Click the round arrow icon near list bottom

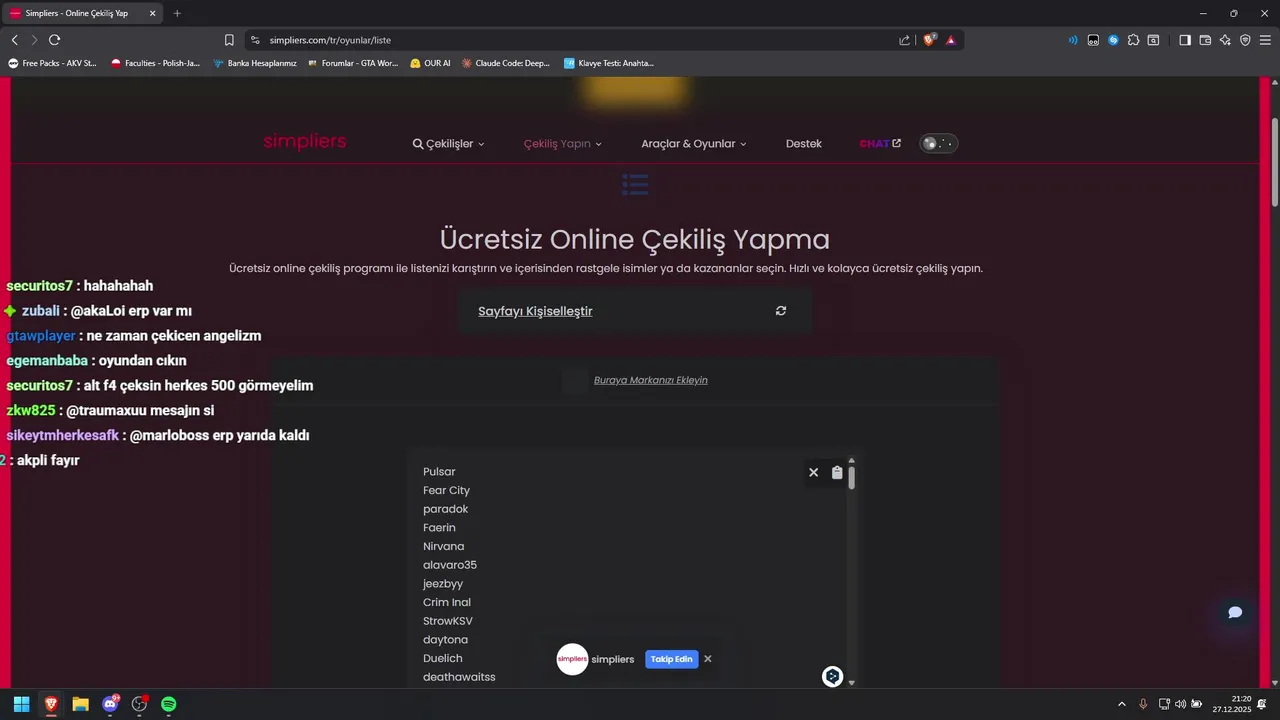(x=832, y=677)
